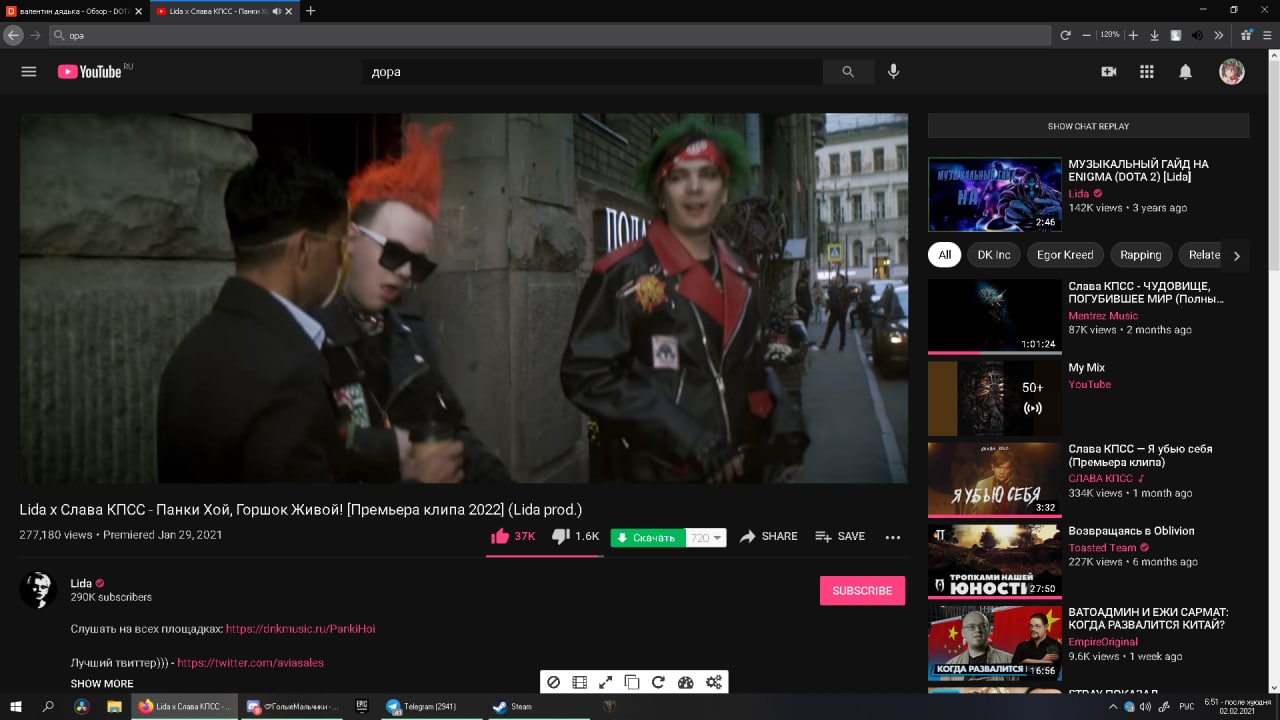Click the speedometer icon in the floating toolbar
The width and height of the screenshot is (1280, 720).
tap(685, 683)
